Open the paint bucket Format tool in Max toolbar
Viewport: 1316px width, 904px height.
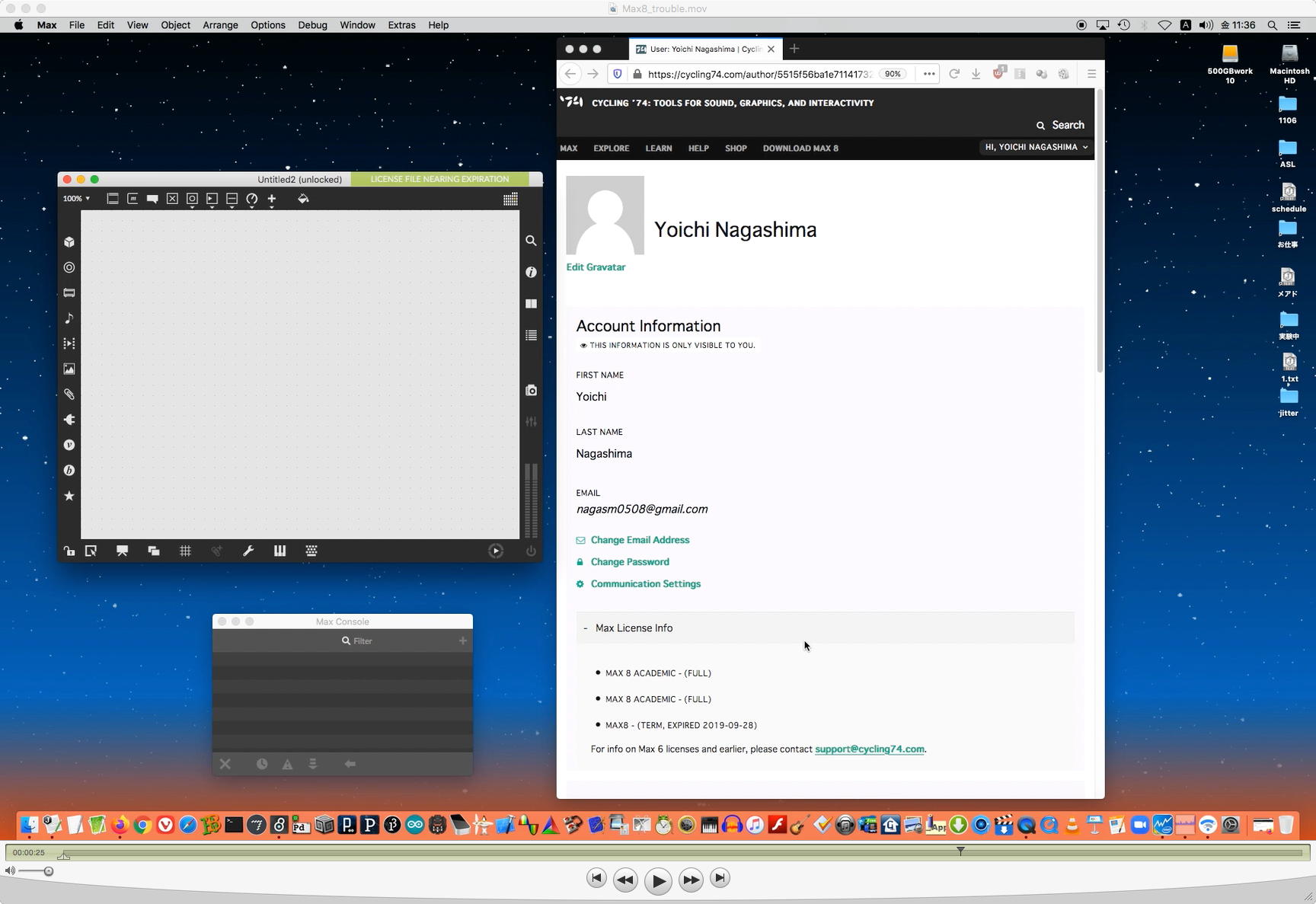(303, 199)
